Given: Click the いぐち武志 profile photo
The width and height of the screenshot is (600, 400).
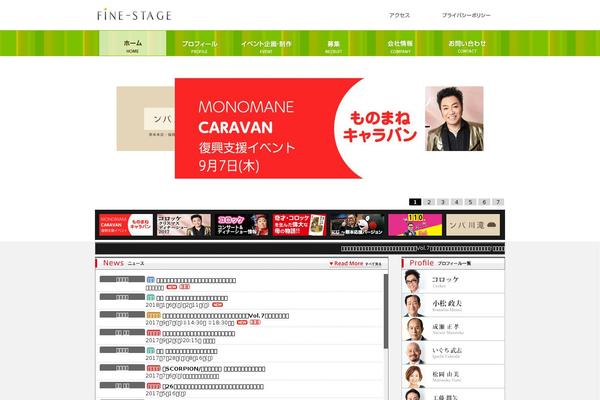Looking at the screenshot, I should coord(415,353).
